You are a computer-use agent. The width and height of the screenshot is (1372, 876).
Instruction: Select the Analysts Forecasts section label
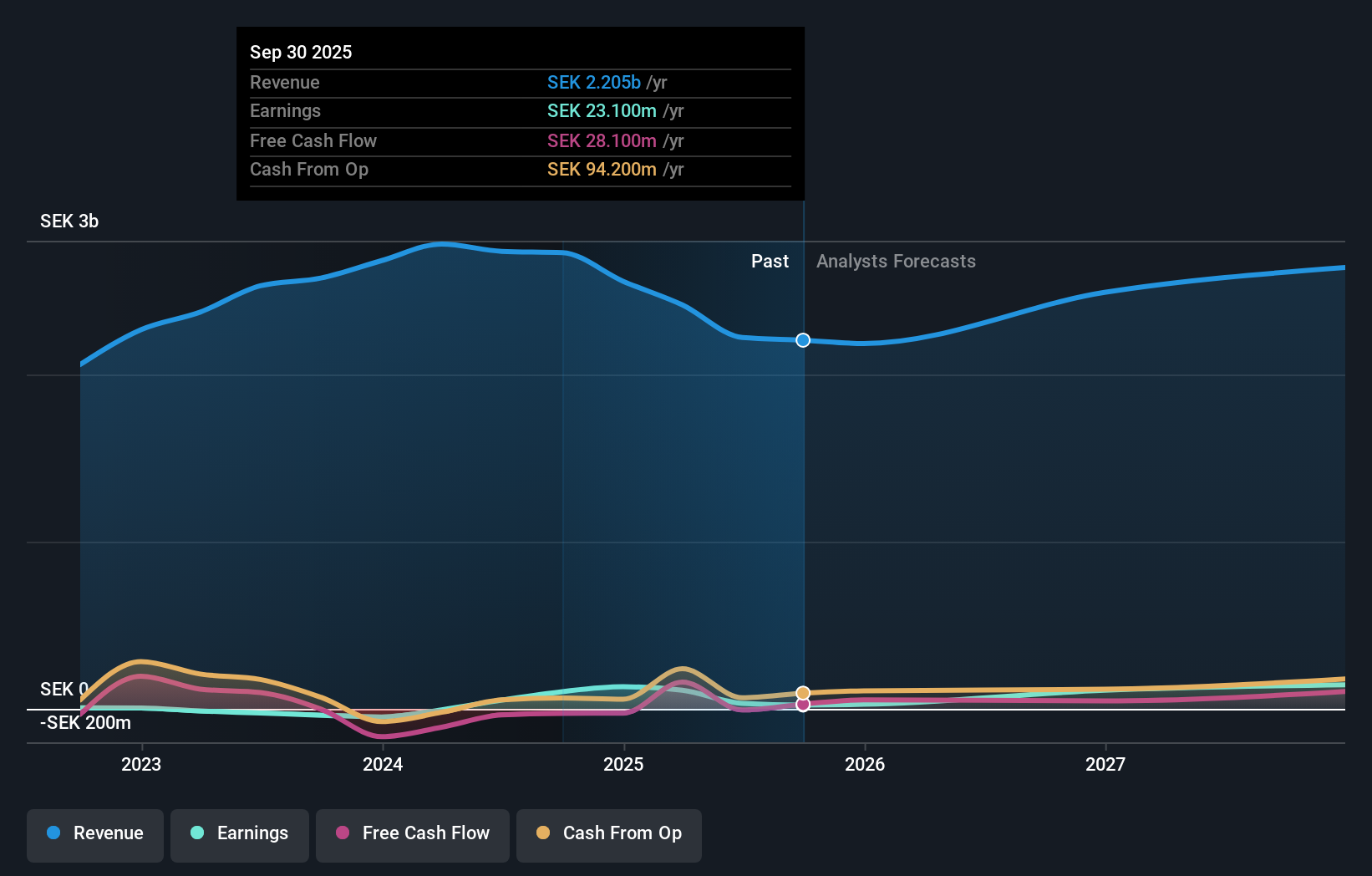pos(896,261)
